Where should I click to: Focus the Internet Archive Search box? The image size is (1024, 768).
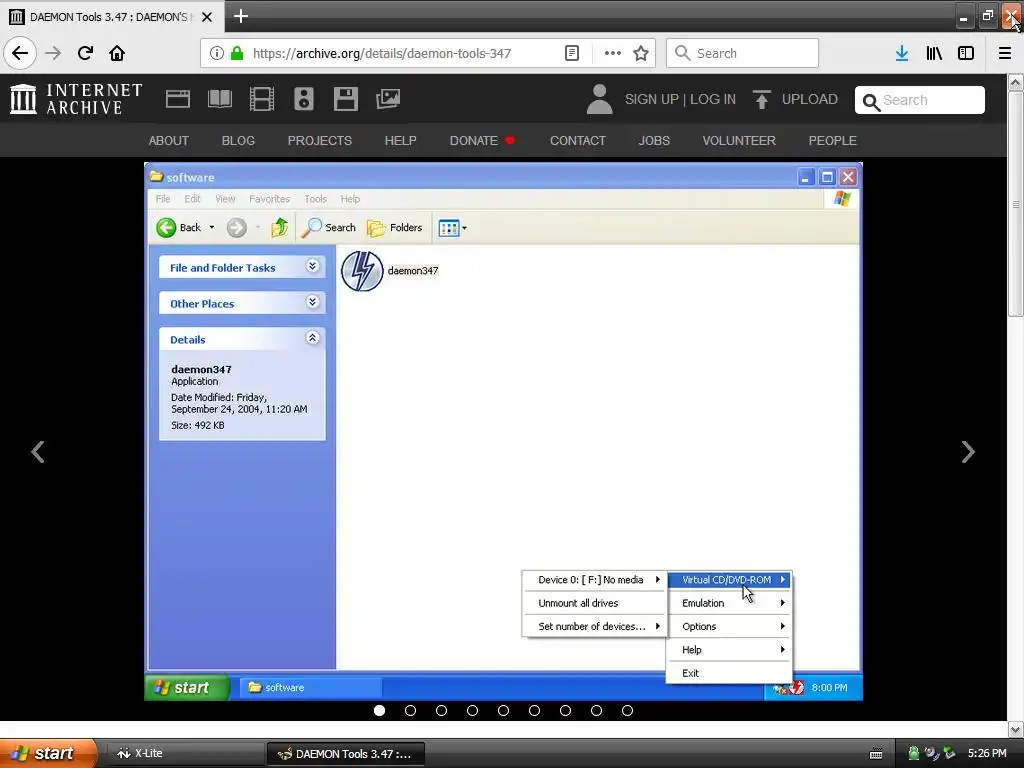coord(920,100)
